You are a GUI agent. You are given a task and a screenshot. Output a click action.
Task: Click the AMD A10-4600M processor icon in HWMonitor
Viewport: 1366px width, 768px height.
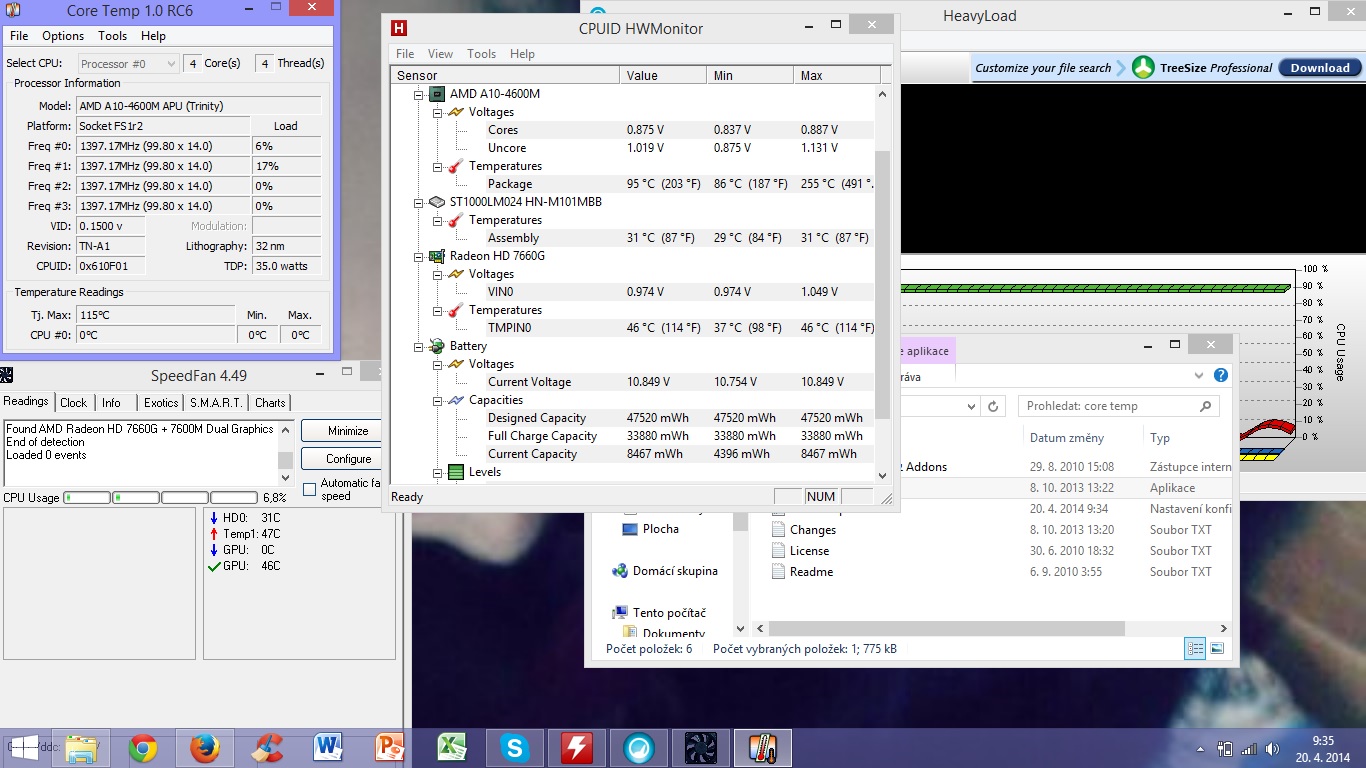click(x=437, y=94)
